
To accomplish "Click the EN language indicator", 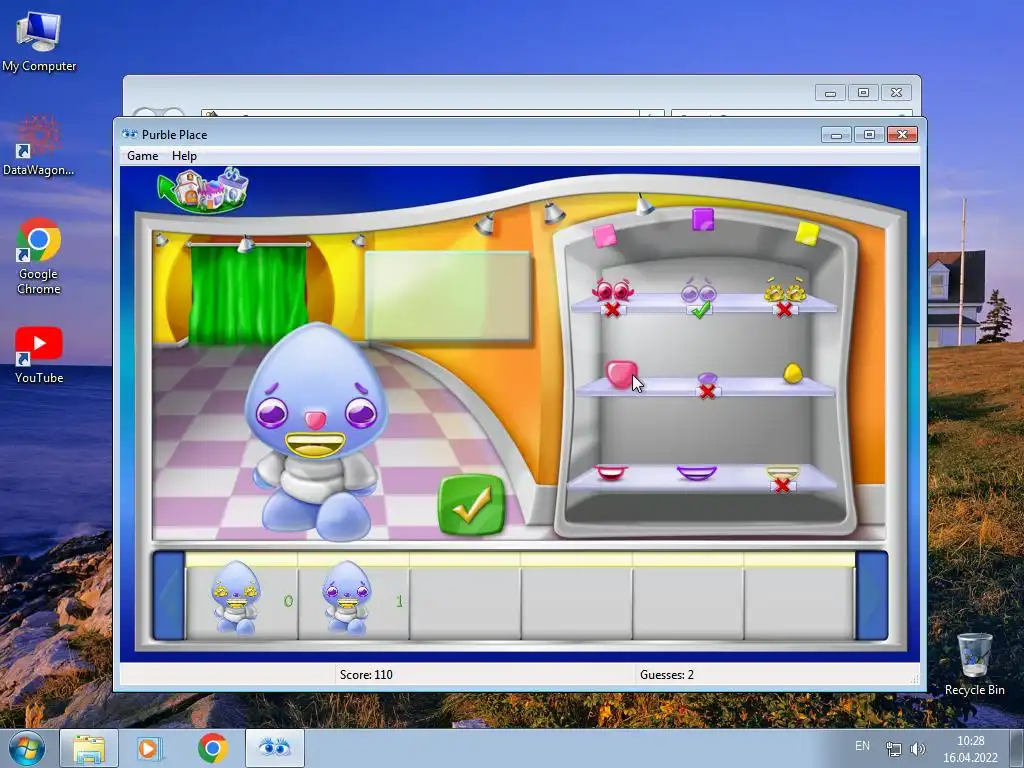I will point(862,746).
